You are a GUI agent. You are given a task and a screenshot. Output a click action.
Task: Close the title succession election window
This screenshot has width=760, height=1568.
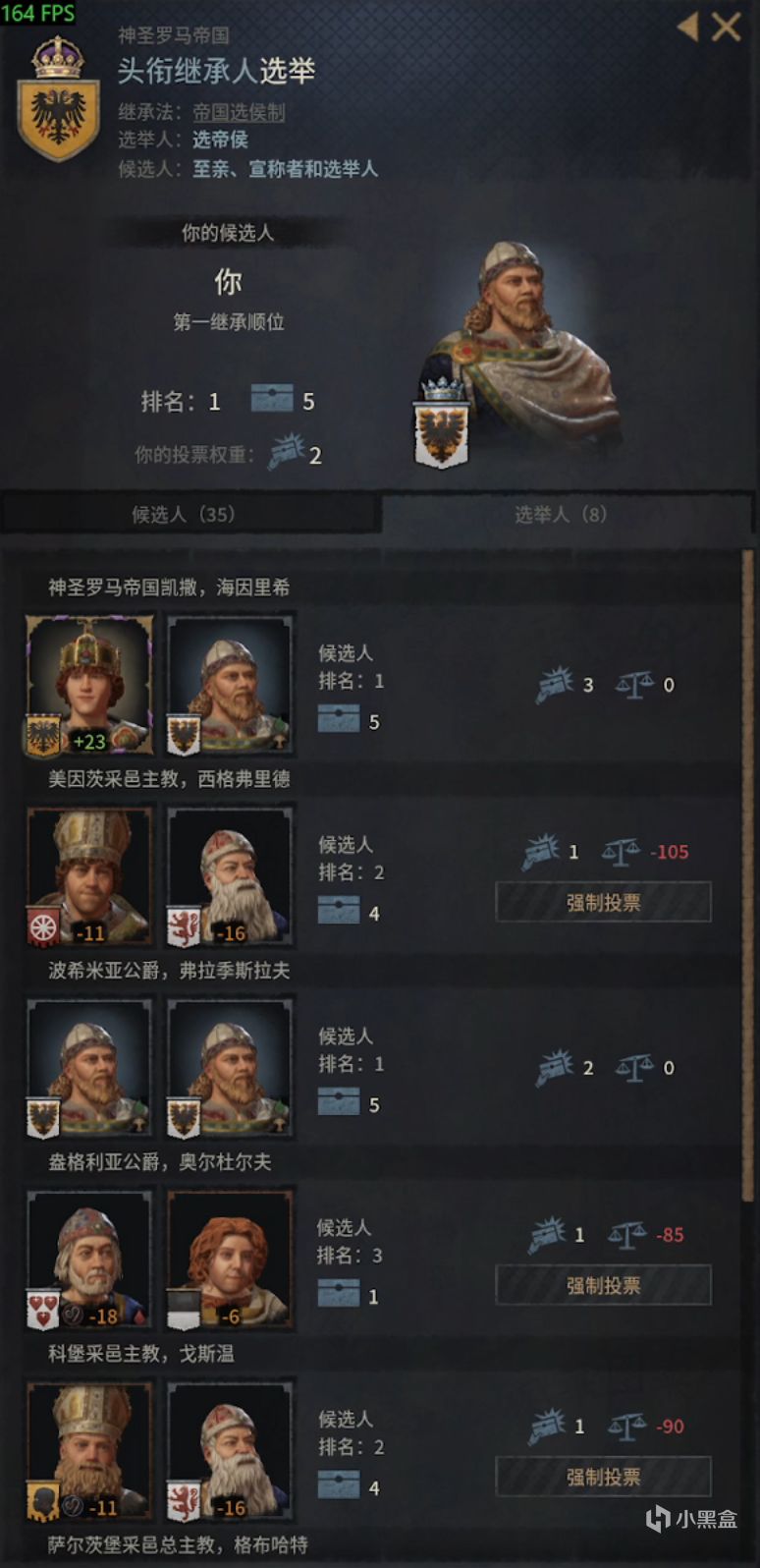tap(727, 28)
